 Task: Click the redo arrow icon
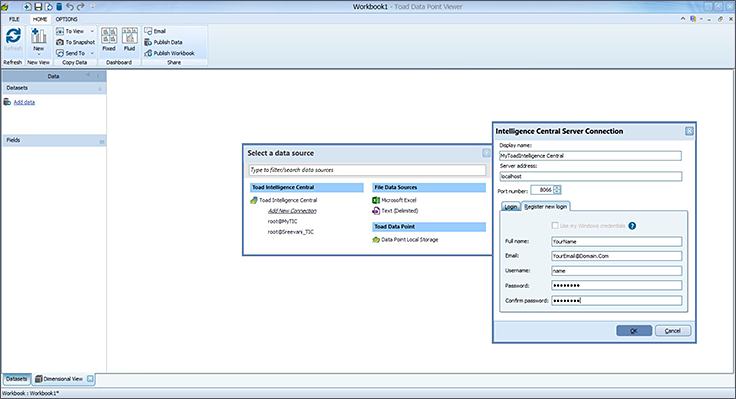click(81, 7)
